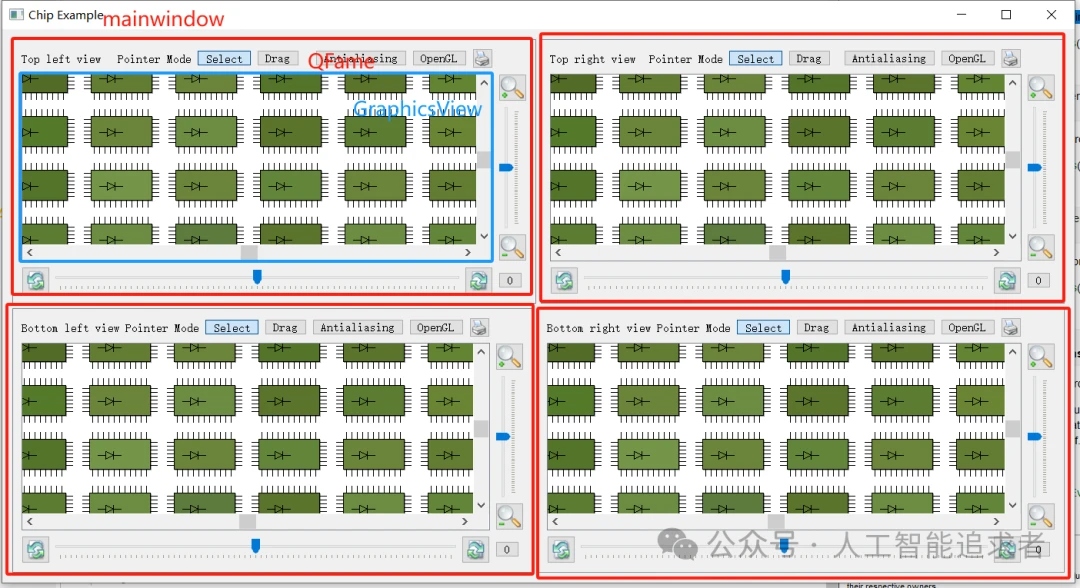The height and width of the screenshot is (588, 1080).
Task: Click scroll down arrow in top left view
Action: click(484, 237)
